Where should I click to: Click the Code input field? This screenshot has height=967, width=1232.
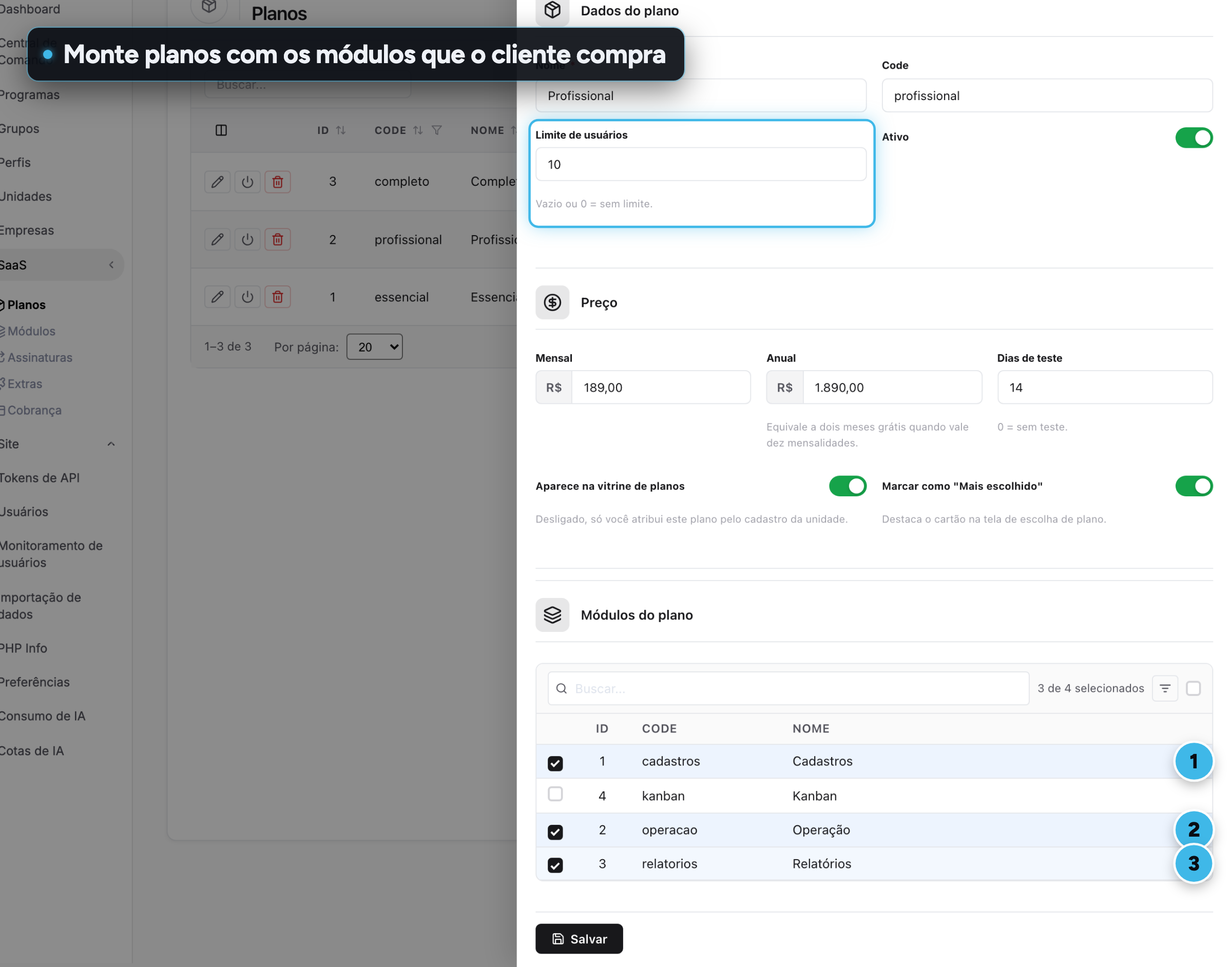(x=1047, y=95)
